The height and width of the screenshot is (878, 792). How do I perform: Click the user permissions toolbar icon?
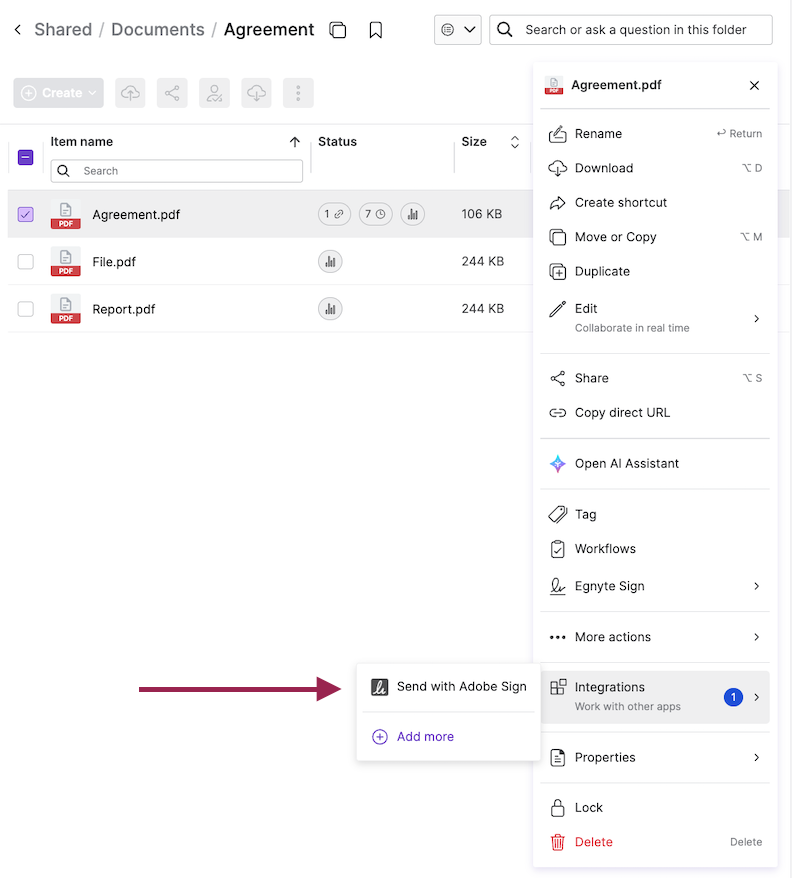(215, 93)
